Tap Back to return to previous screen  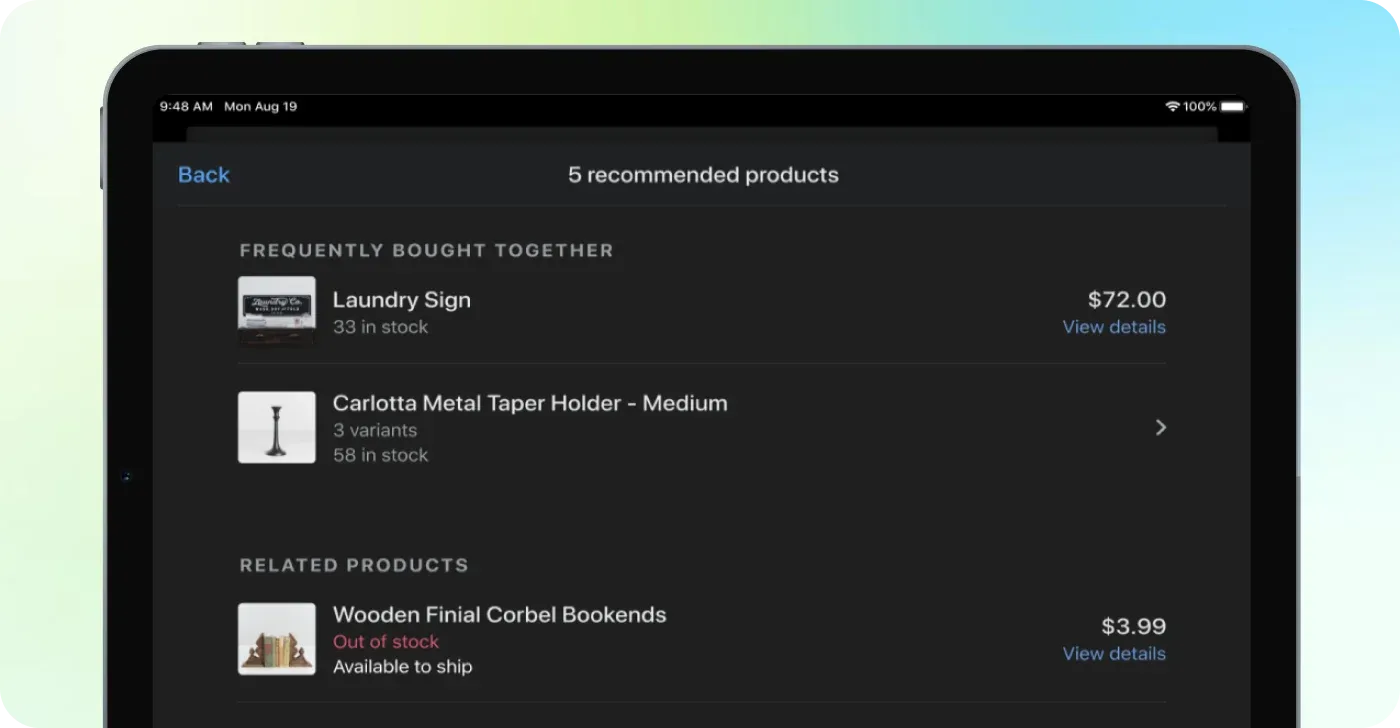point(203,174)
